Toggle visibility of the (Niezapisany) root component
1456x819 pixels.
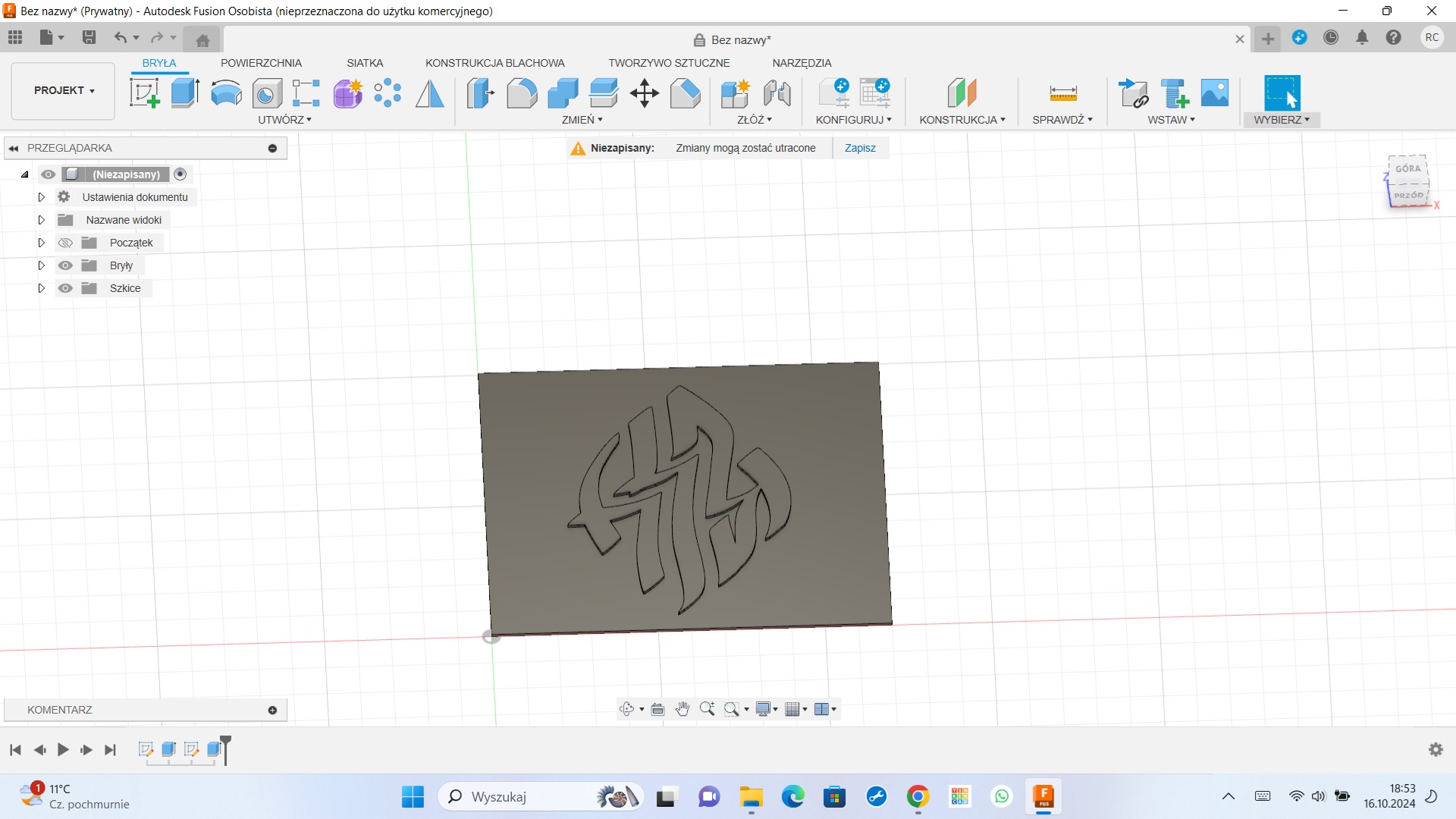(x=48, y=174)
